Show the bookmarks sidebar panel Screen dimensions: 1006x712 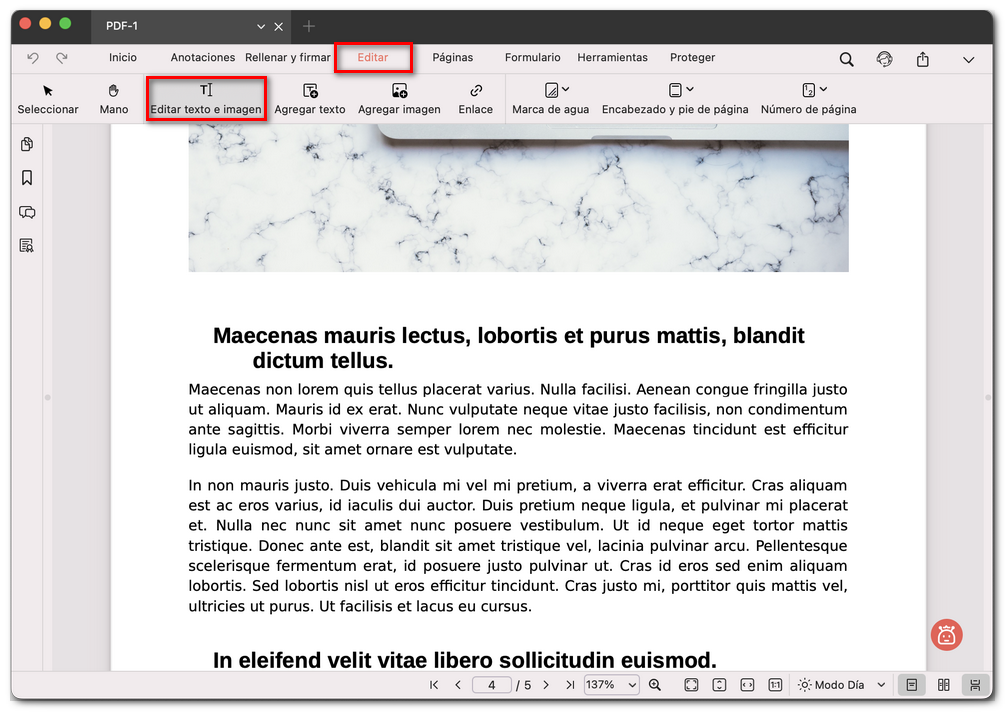[x=26, y=178]
